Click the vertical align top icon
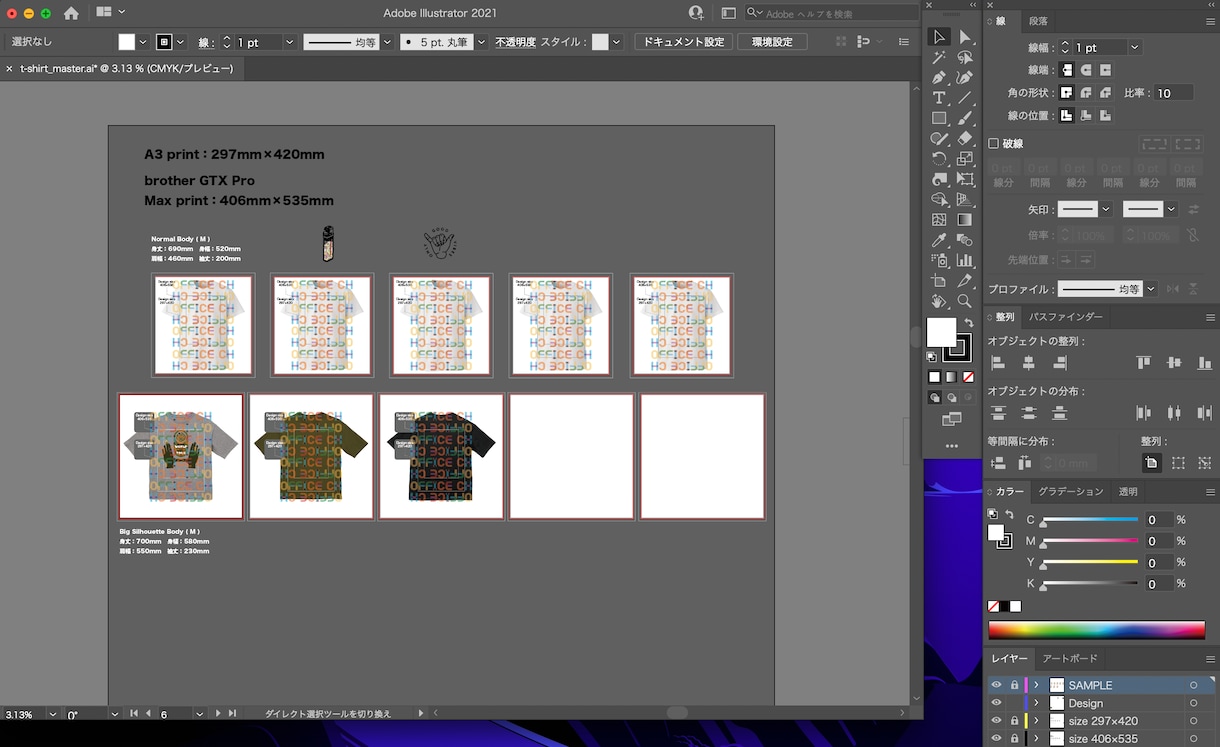 pos(1144,364)
